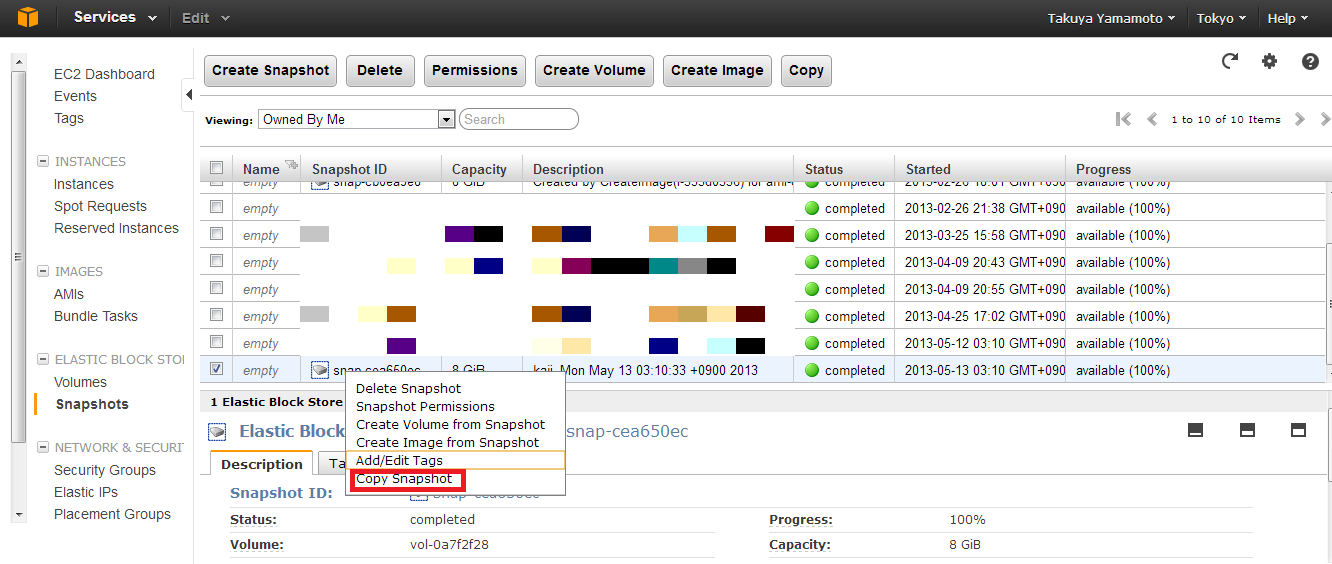Screen dimensions: 1332x564
Task: Maximize the details pane
Action: pos(1299,430)
